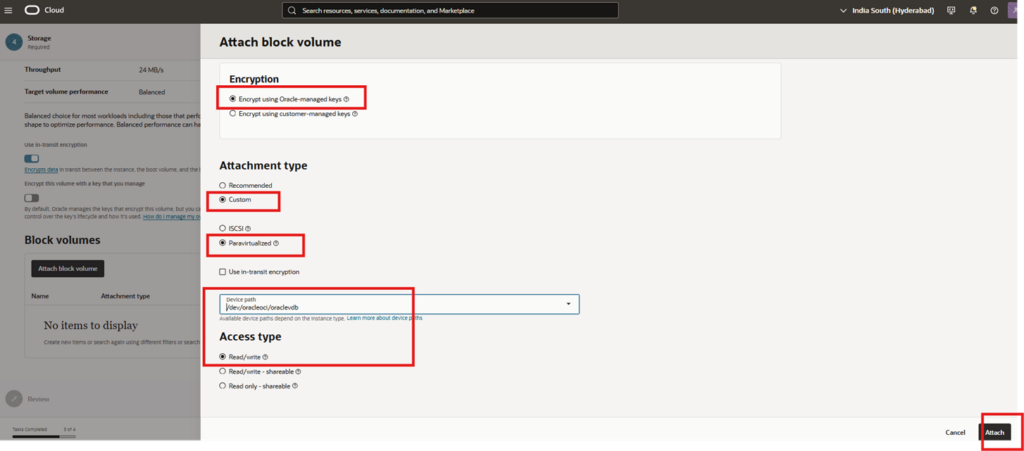Choose the Recommended attachment type

(223, 186)
